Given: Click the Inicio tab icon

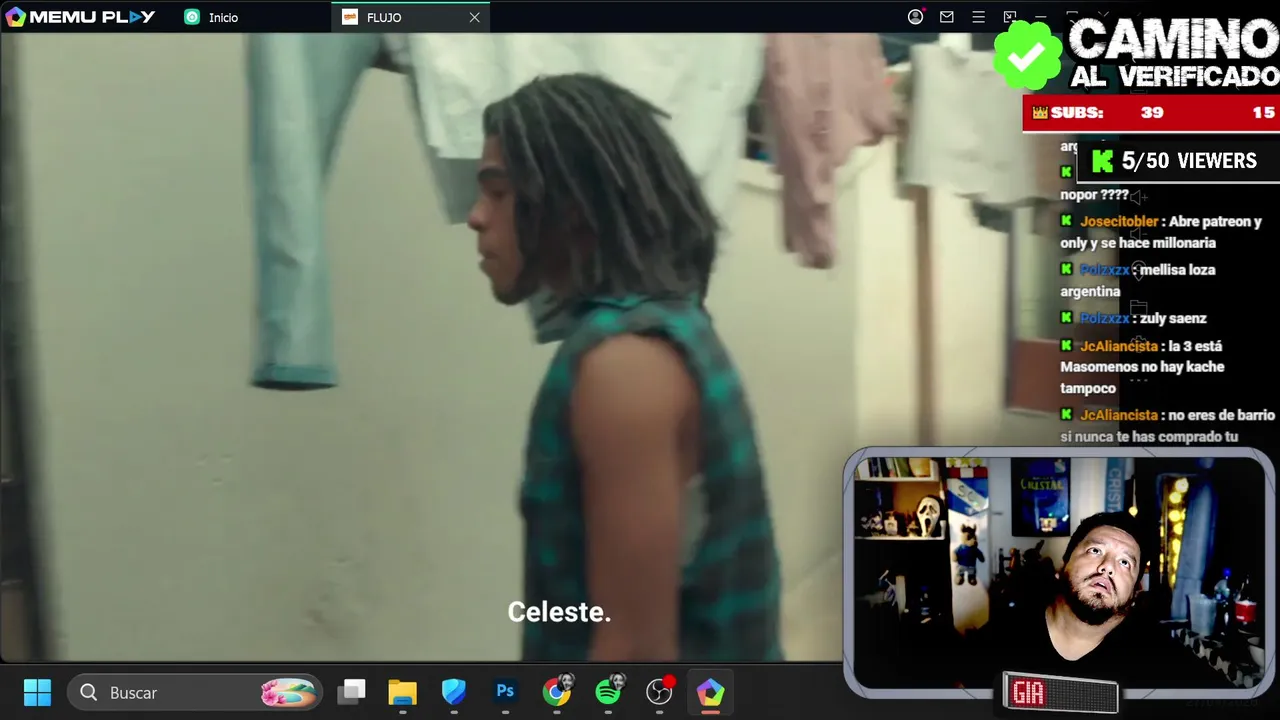Looking at the screenshot, I should click(192, 17).
